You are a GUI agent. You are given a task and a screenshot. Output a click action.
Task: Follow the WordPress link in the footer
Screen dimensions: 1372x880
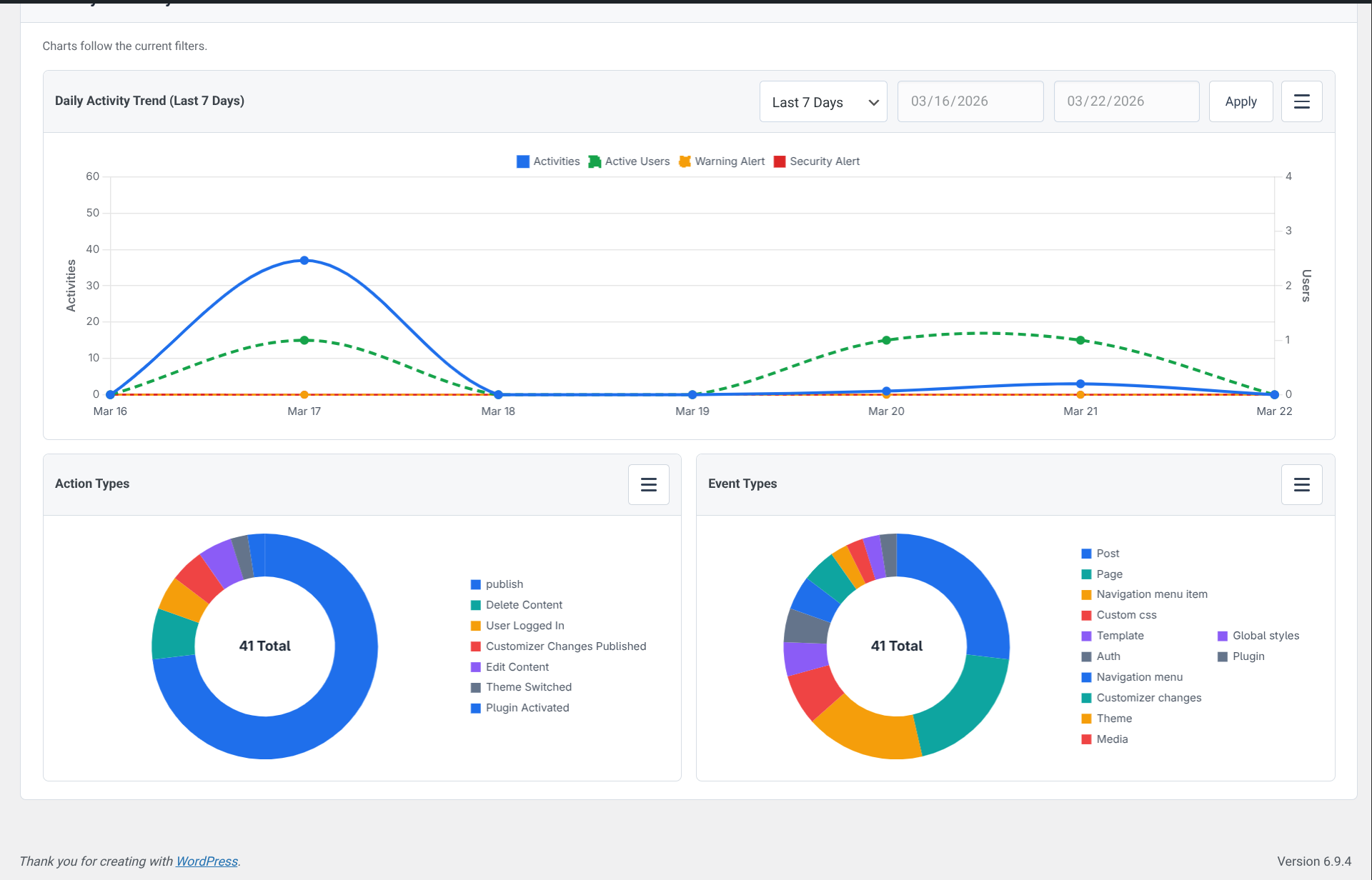[x=207, y=861]
